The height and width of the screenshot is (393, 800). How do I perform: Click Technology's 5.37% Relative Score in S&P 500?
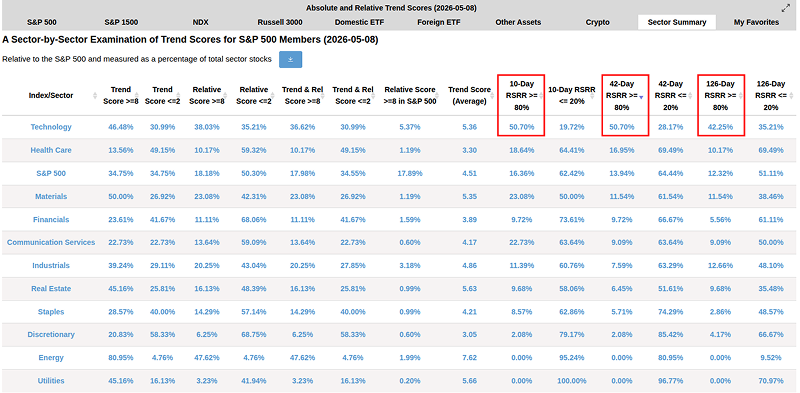[410, 127]
